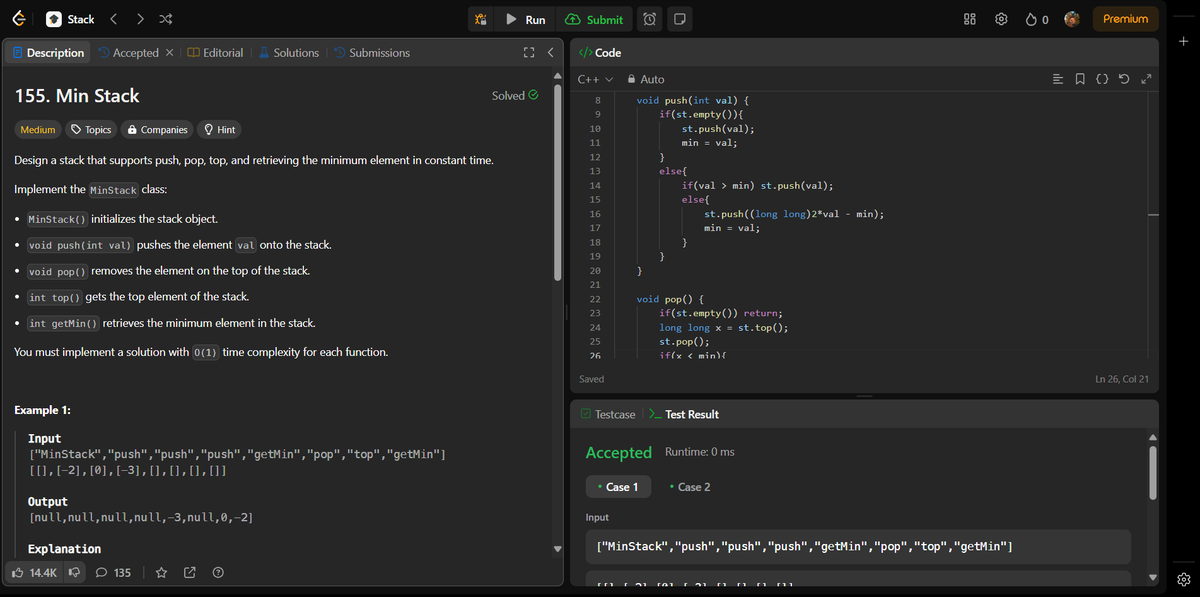Open the notes sticky icon
1200x597 pixels.
(x=679, y=19)
